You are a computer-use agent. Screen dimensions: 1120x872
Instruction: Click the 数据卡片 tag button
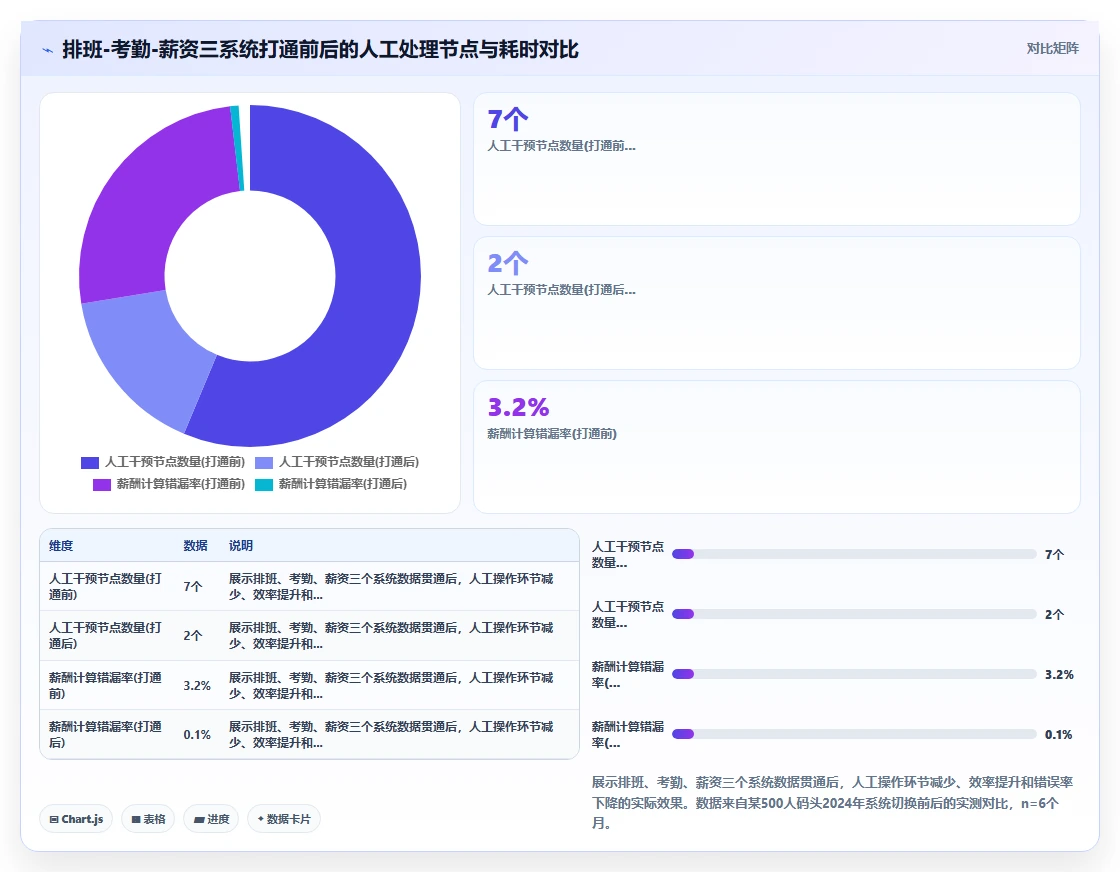[284, 819]
